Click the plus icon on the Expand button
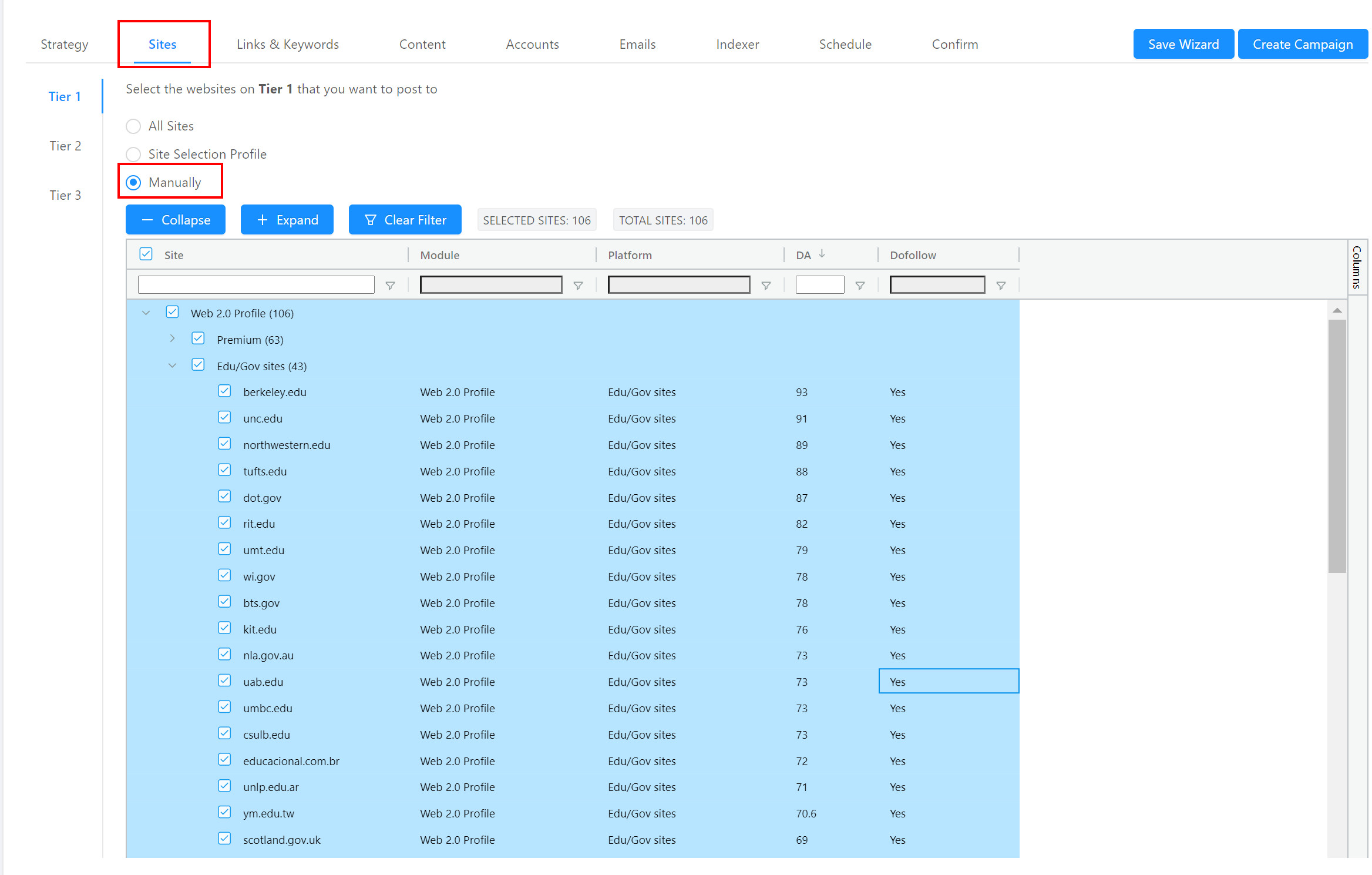 pos(262,219)
